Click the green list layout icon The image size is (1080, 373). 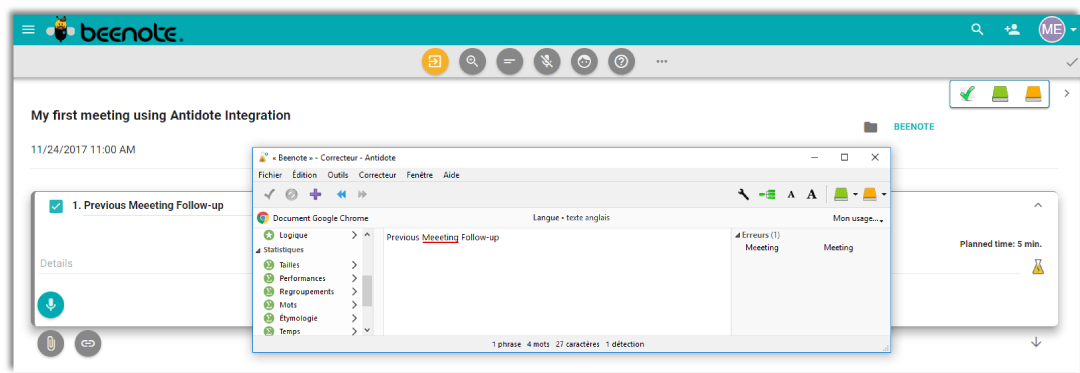(x=767, y=195)
